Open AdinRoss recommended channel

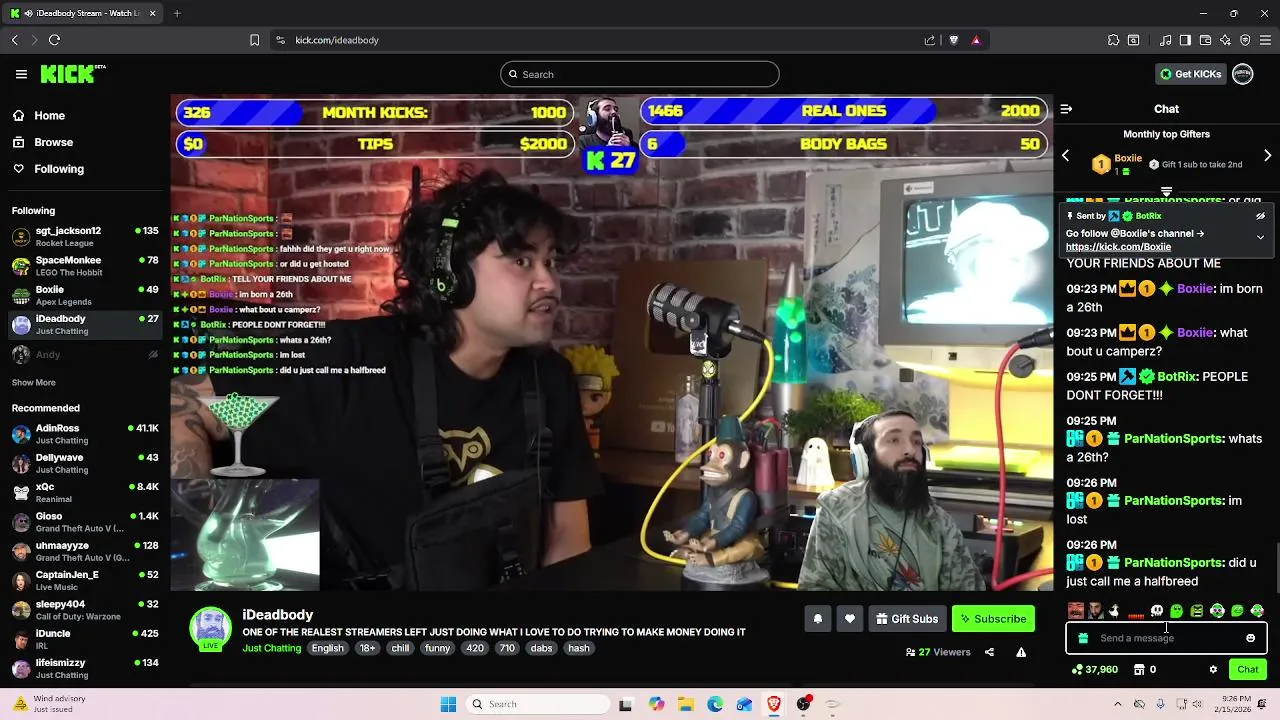click(85, 434)
